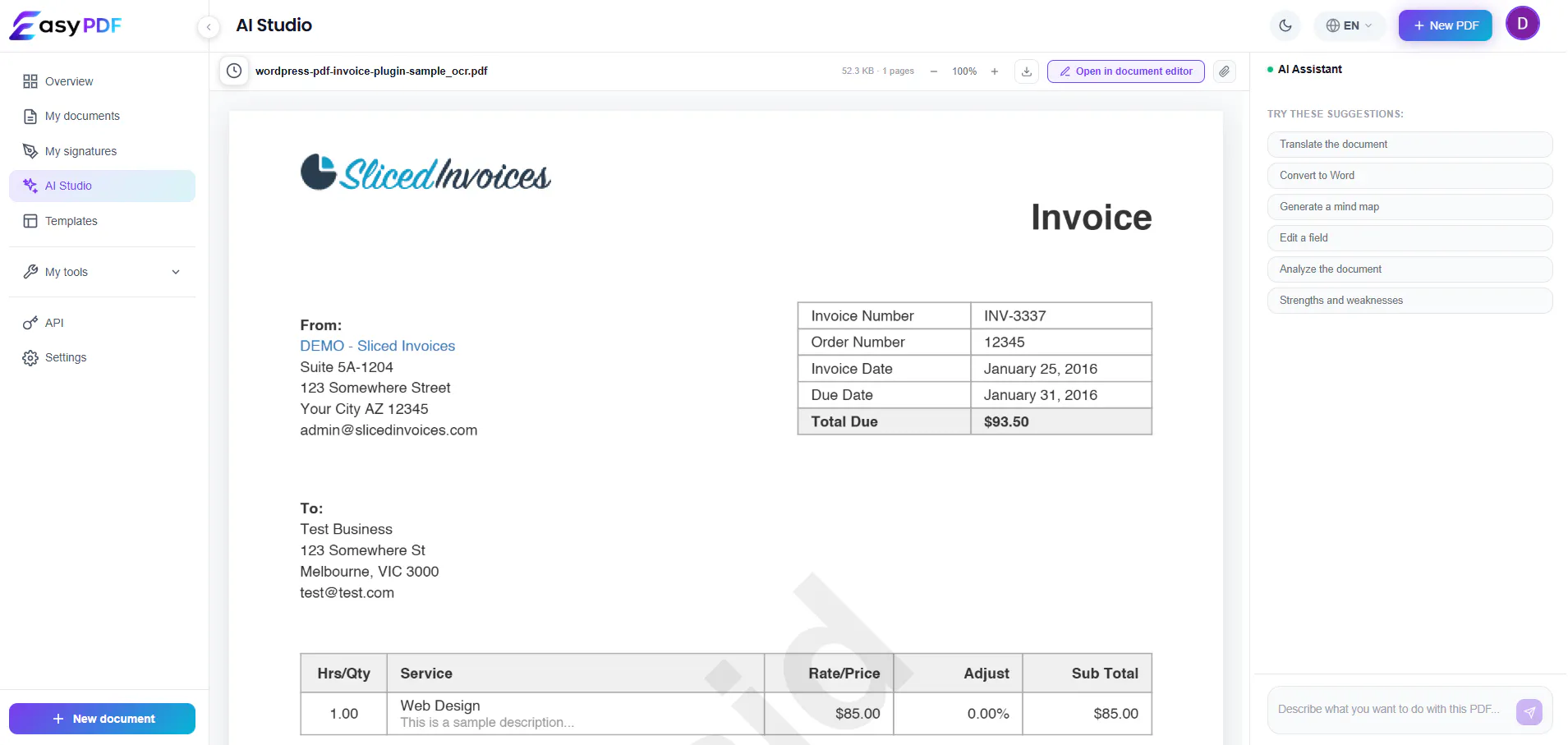Toggle dark mode with the moon icon
Screen dimensions: 1568x745
pyautogui.click(x=1285, y=25)
